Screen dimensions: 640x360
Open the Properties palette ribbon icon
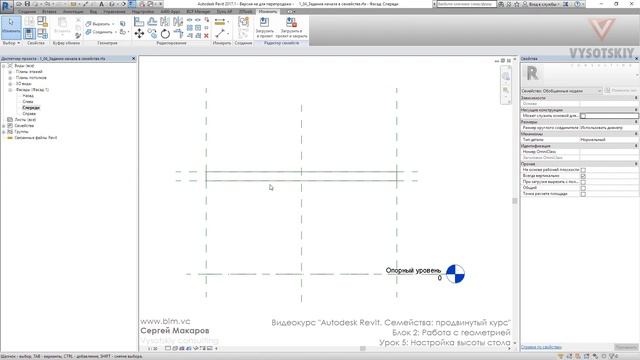click(29, 33)
